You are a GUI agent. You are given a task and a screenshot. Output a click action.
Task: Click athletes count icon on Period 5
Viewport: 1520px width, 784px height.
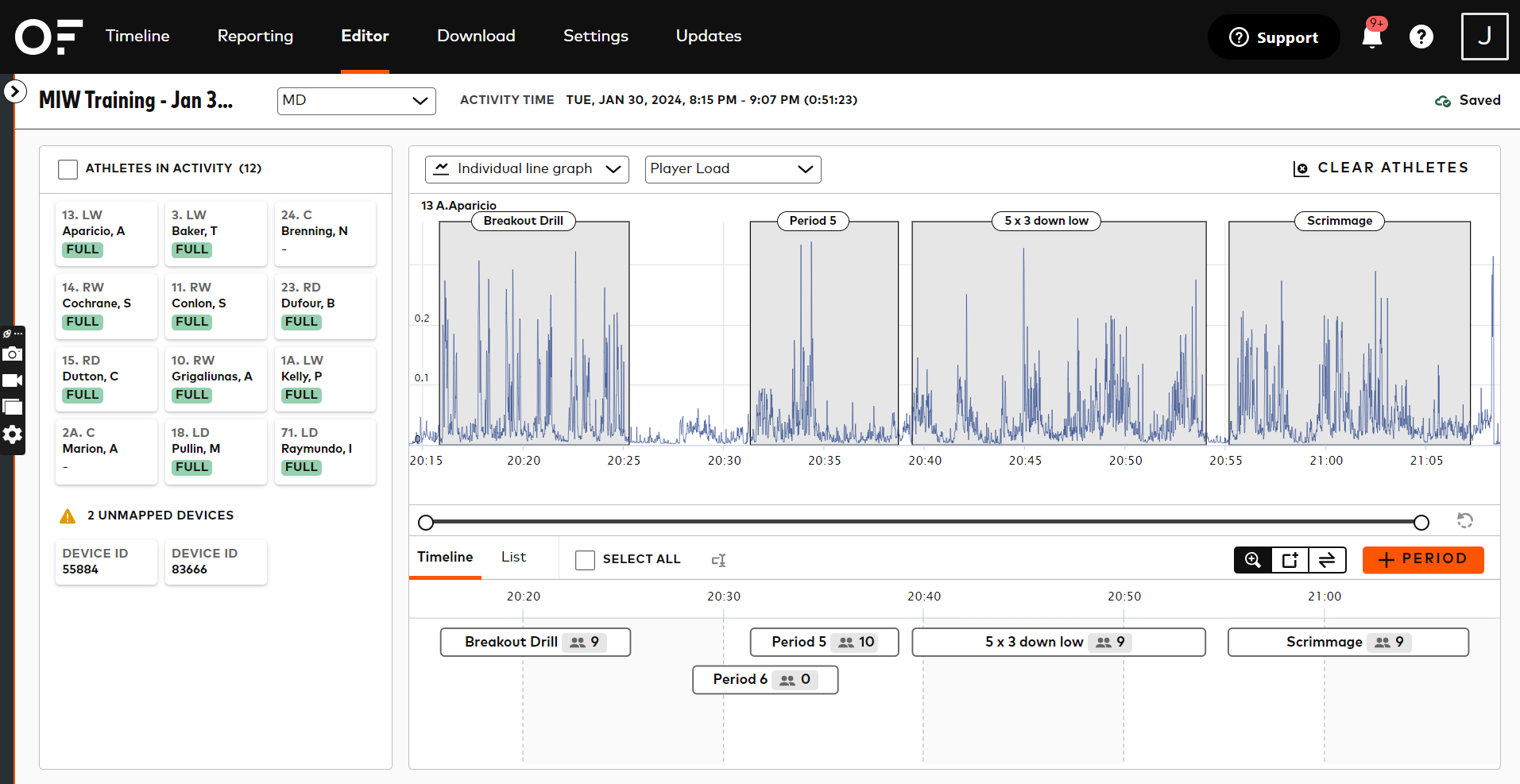pos(846,643)
